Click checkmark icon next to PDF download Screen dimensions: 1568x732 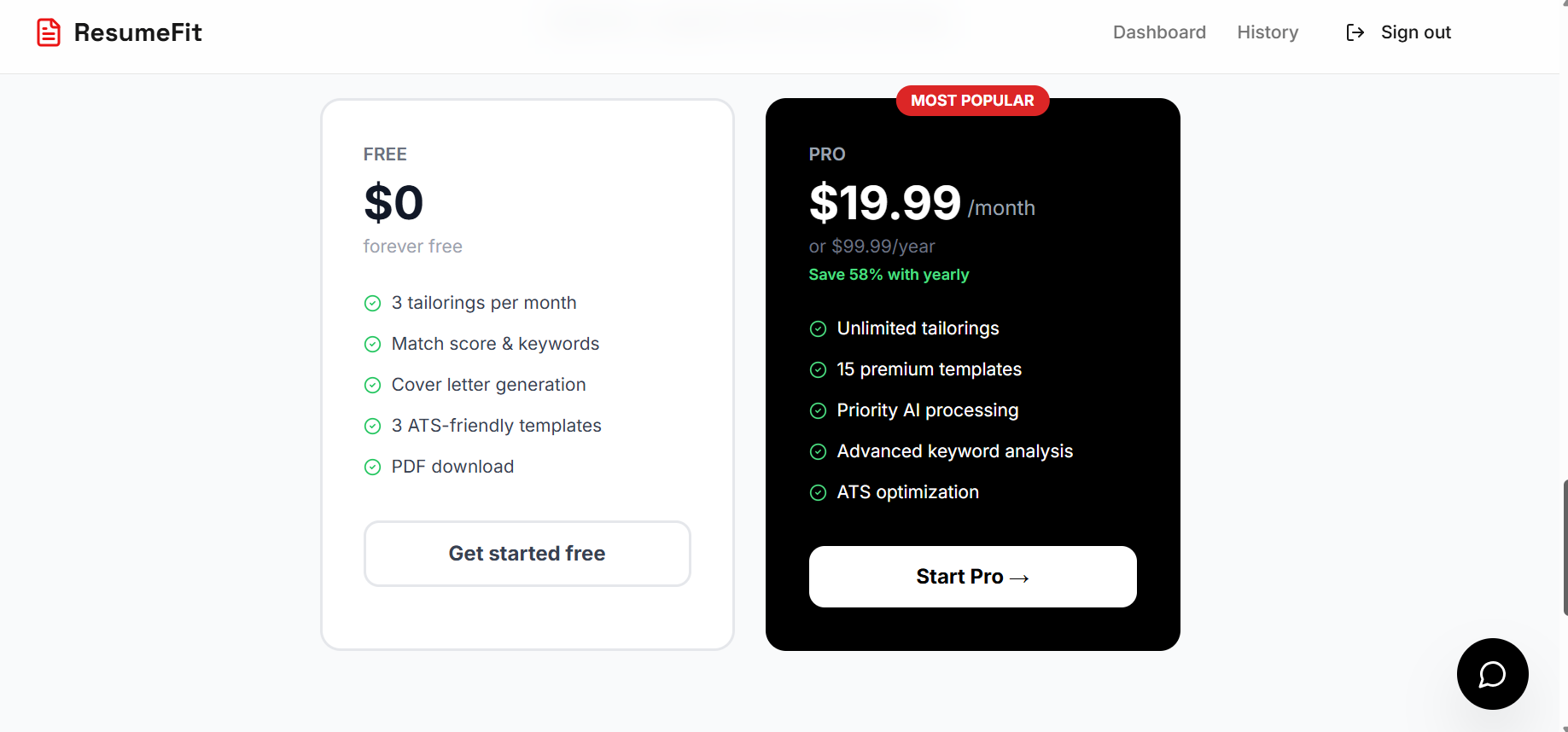click(x=372, y=467)
